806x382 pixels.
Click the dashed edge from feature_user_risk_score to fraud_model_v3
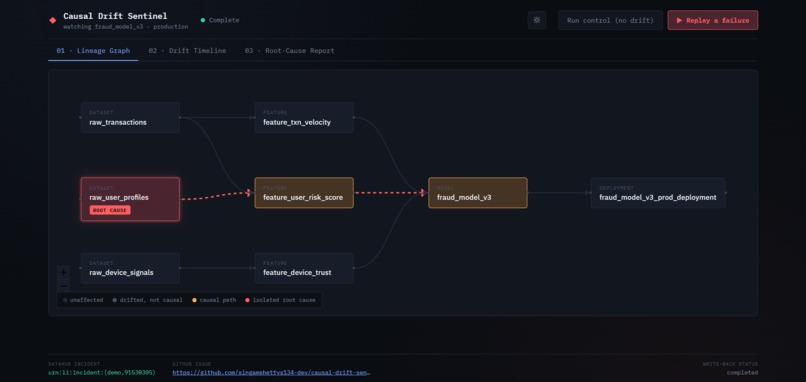point(390,193)
